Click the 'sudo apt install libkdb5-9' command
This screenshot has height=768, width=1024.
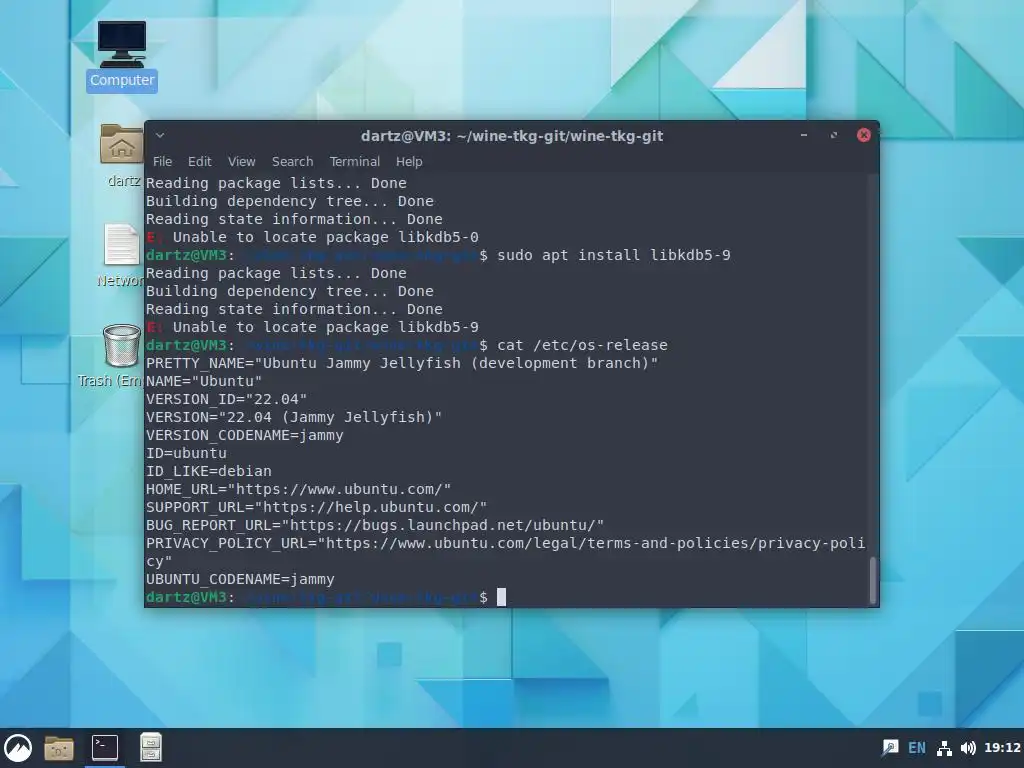coord(614,255)
